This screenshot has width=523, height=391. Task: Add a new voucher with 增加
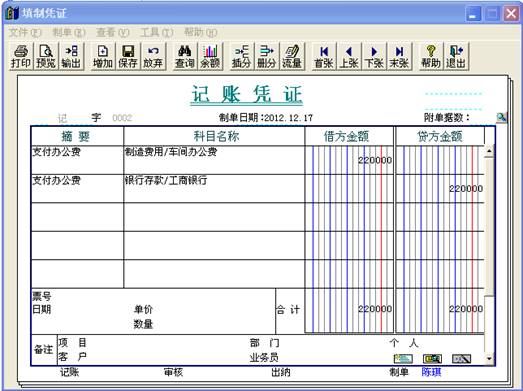[103, 56]
